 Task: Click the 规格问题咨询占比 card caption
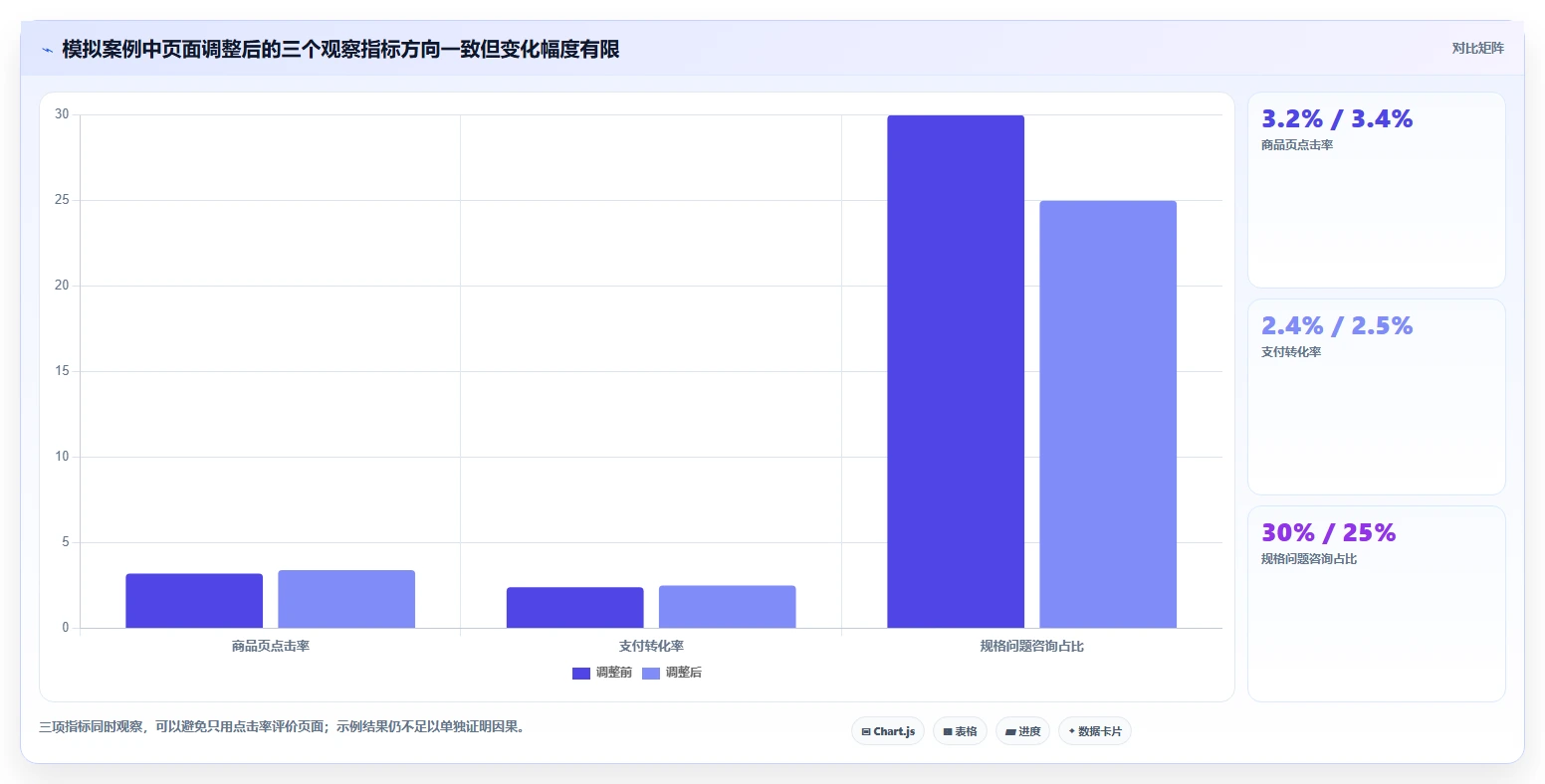(1309, 559)
